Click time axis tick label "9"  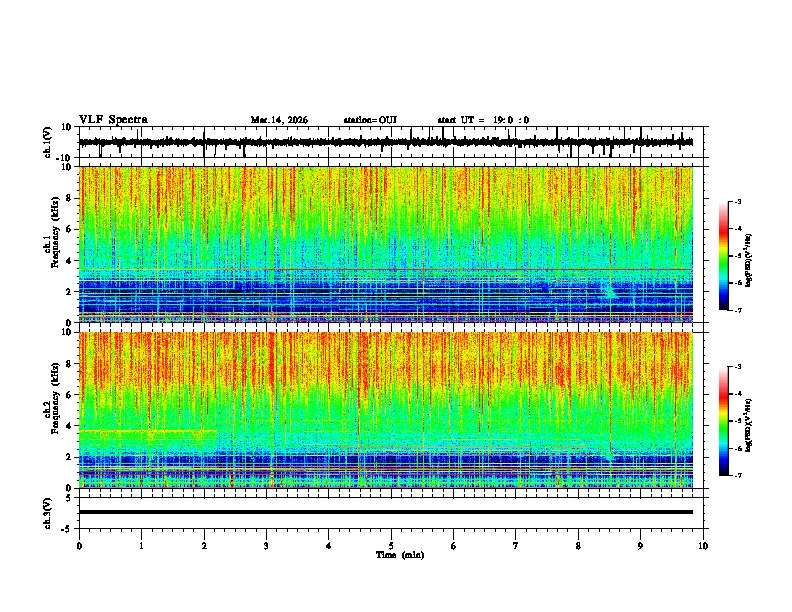(x=640, y=546)
